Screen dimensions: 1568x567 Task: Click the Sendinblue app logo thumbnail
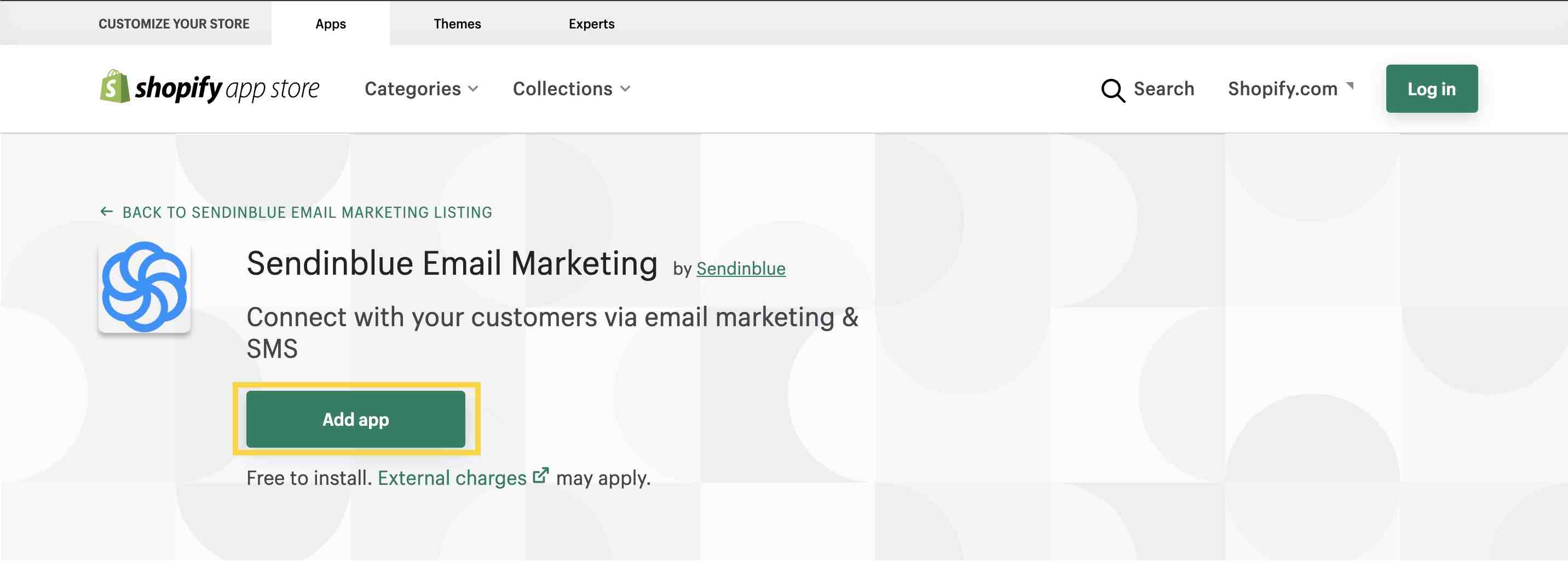pyautogui.click(x=144, y=287)
